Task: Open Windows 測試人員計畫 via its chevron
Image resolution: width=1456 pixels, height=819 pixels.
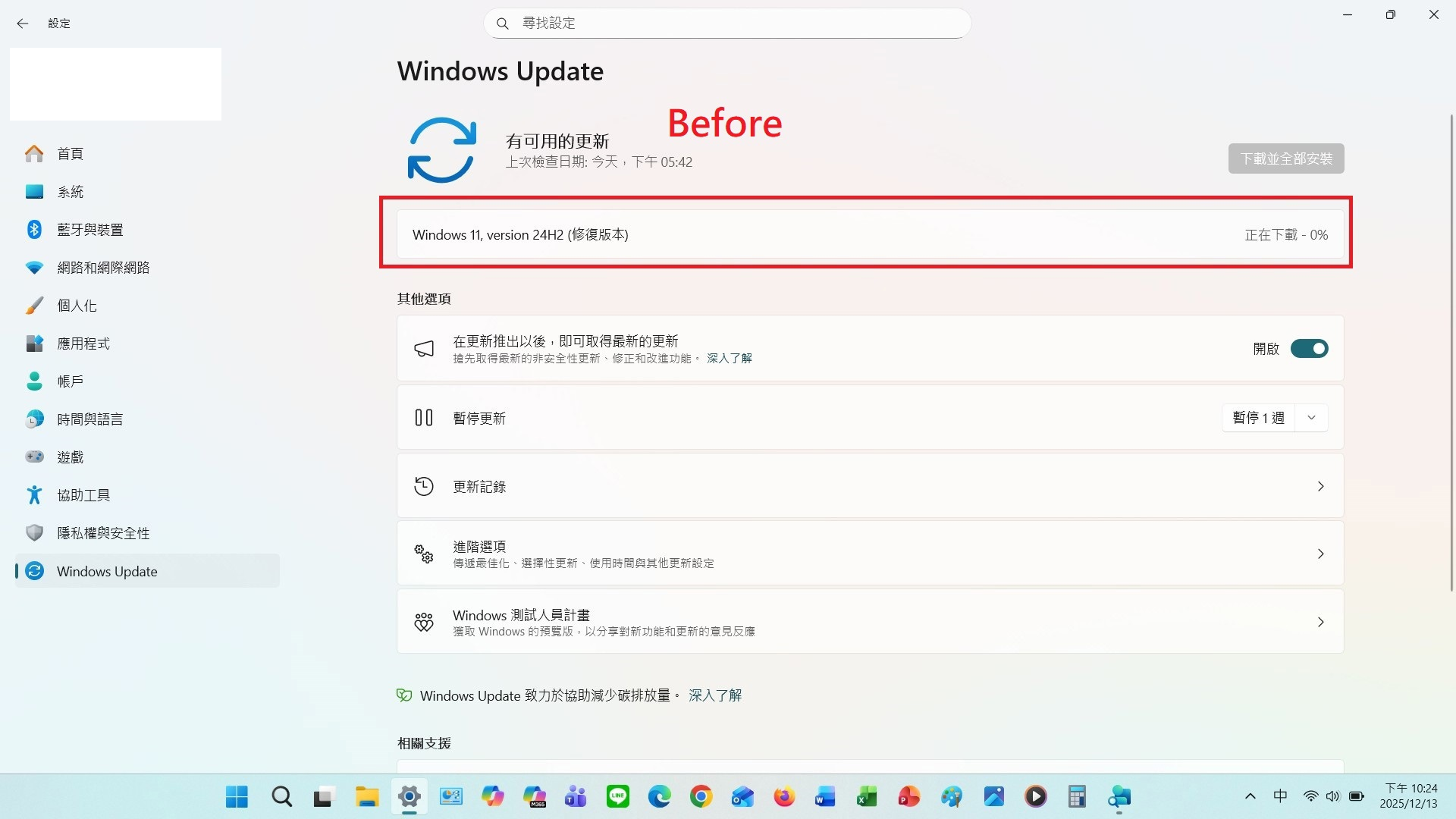Action: pos(1320,622)
